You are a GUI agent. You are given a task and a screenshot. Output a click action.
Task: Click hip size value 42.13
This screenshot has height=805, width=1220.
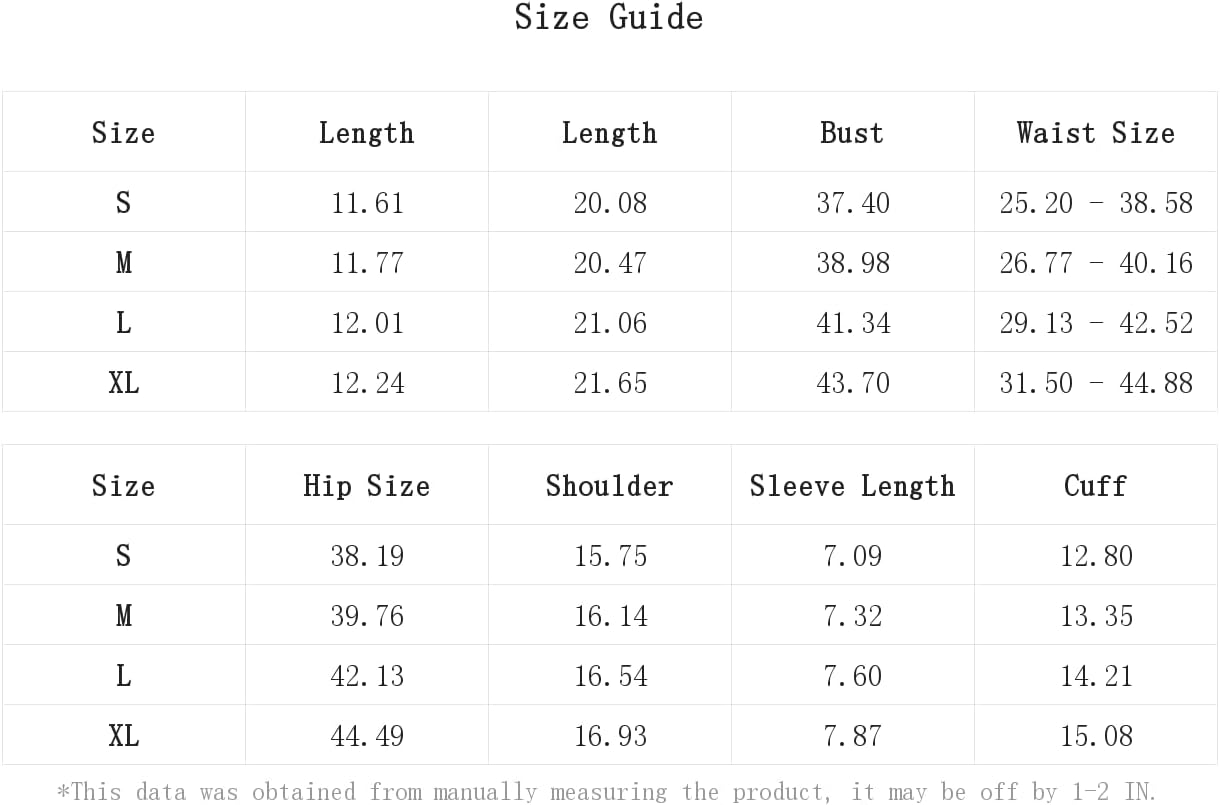pos(367,676)
